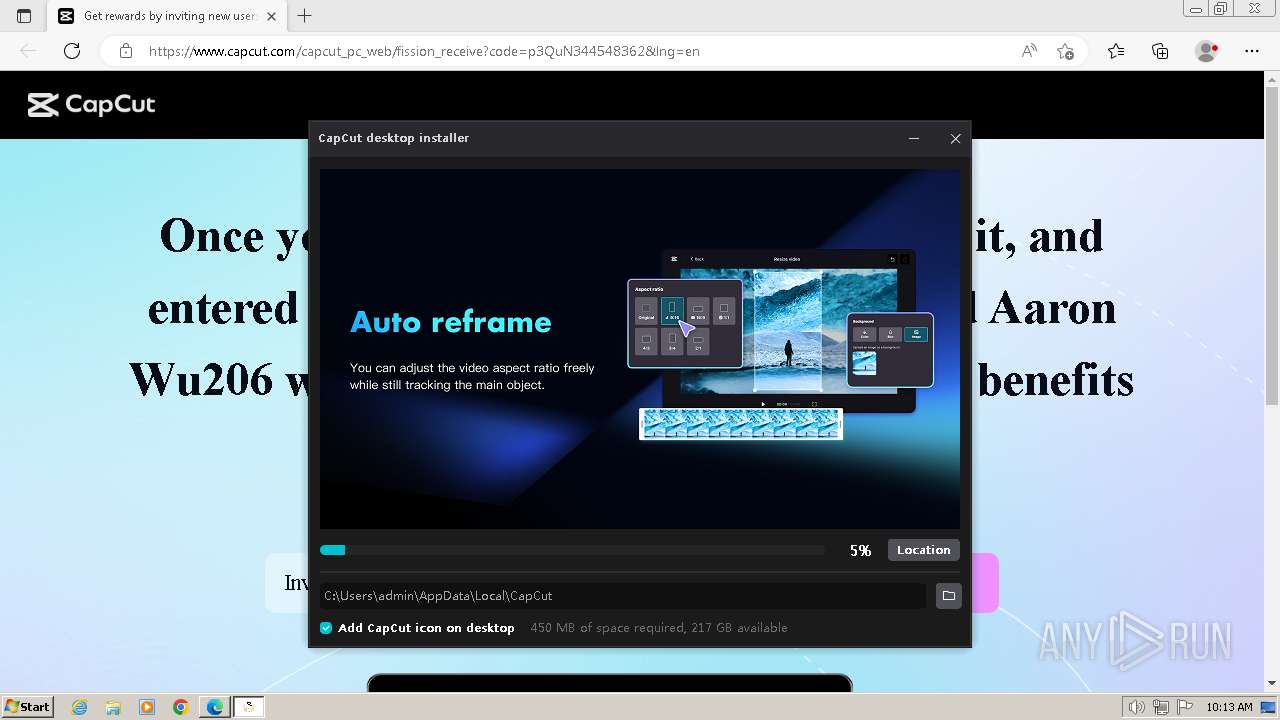Click the installation path input field
Image resolution: width=1280 pixels, height=720 pixels.
pos(622,596)
